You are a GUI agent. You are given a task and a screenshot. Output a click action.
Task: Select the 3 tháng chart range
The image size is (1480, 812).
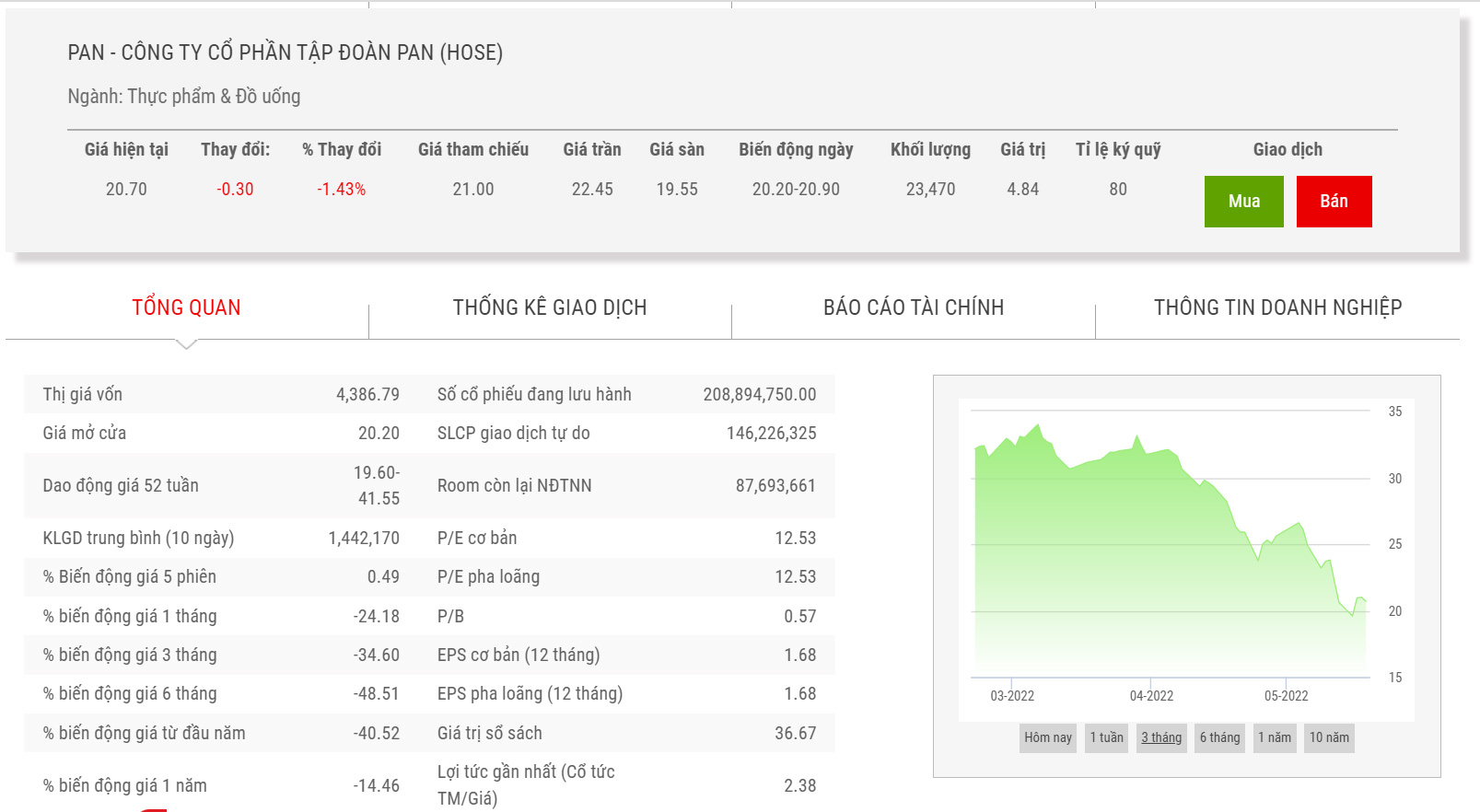pyautogui.click(x=1161, y=737)
